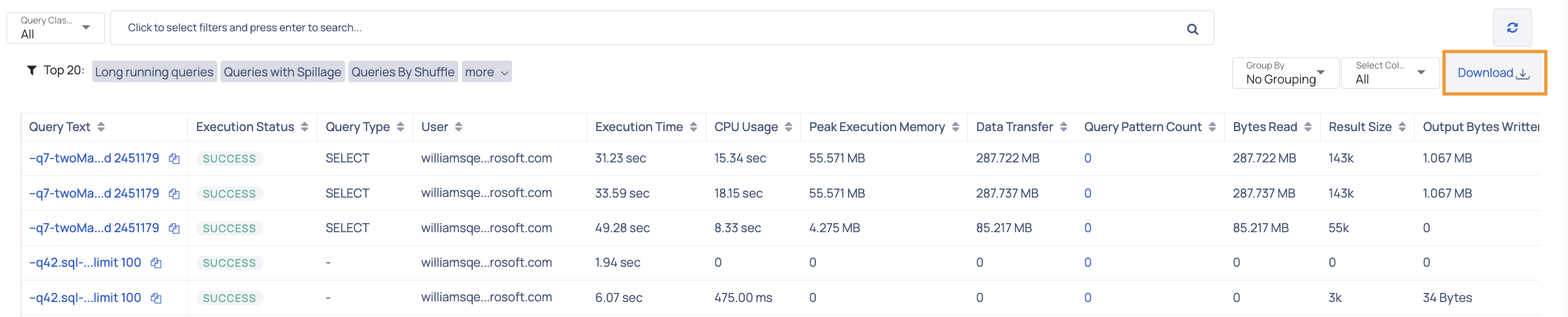This screenshot has width=1568, height=317.
Task: Sort by Query Text column
Action: pyautogui.click(x=101, y=127)
